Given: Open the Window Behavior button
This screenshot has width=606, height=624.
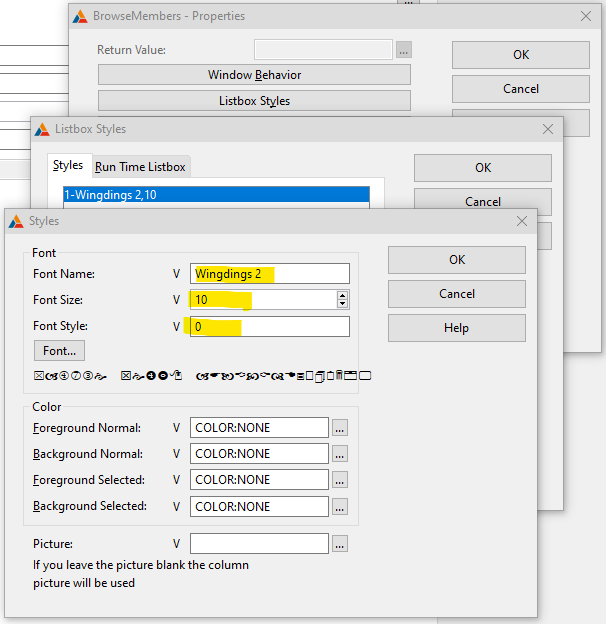Looking at the screenshot, I should pos(254,75).
